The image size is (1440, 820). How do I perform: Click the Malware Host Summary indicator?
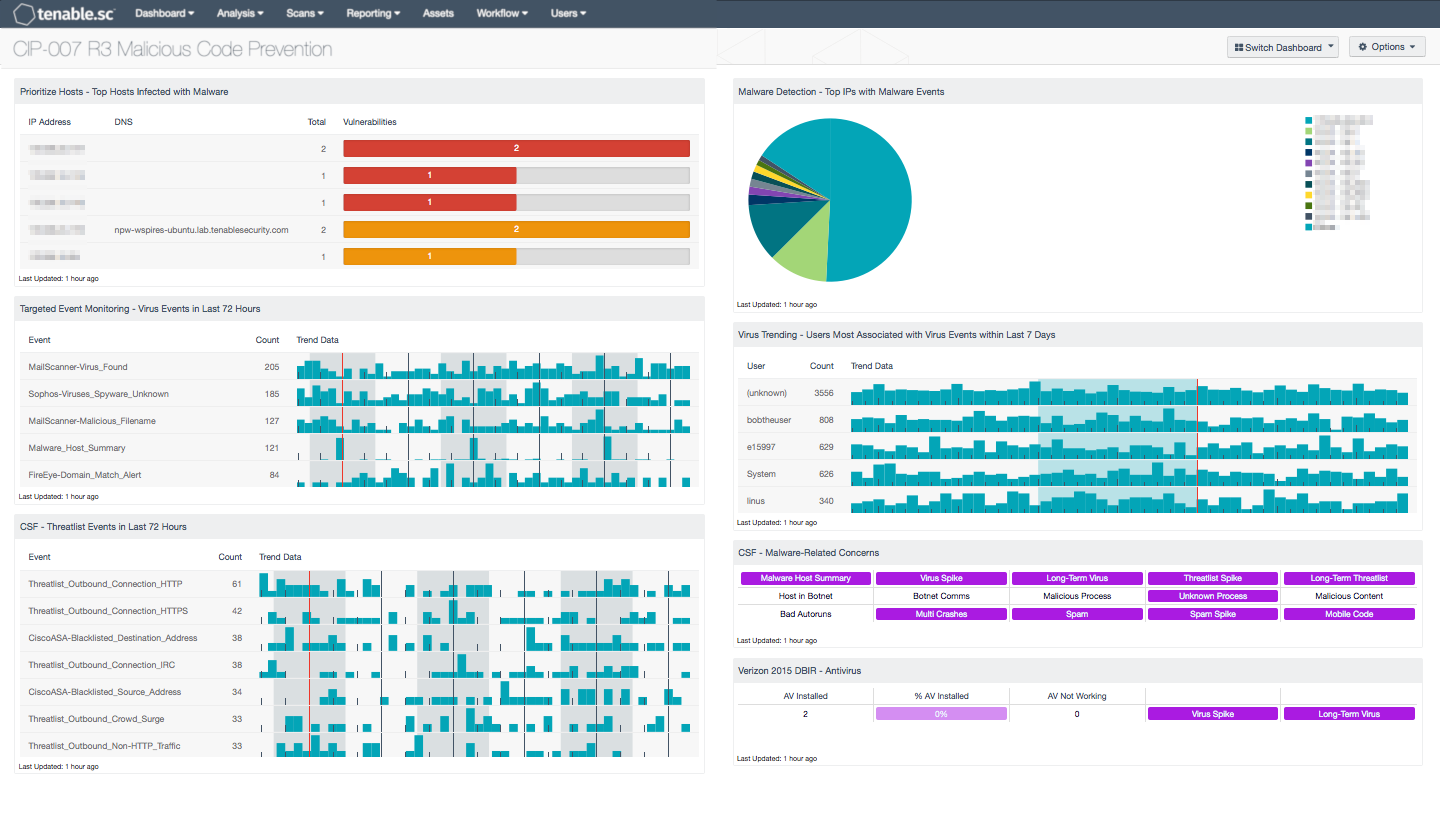(x=805, y=578)
